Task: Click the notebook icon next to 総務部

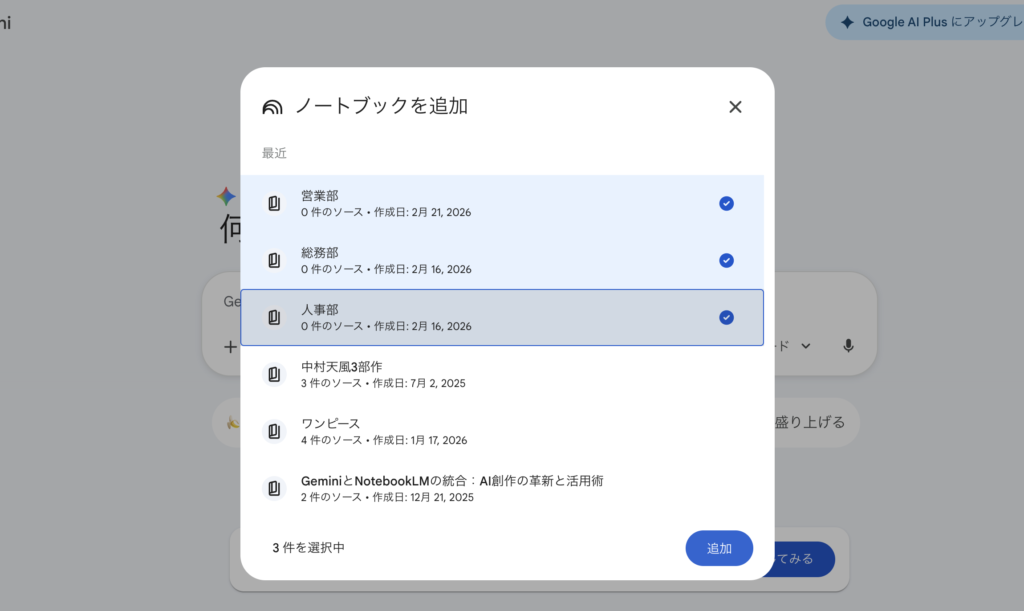Action: (x=272, y=260)
